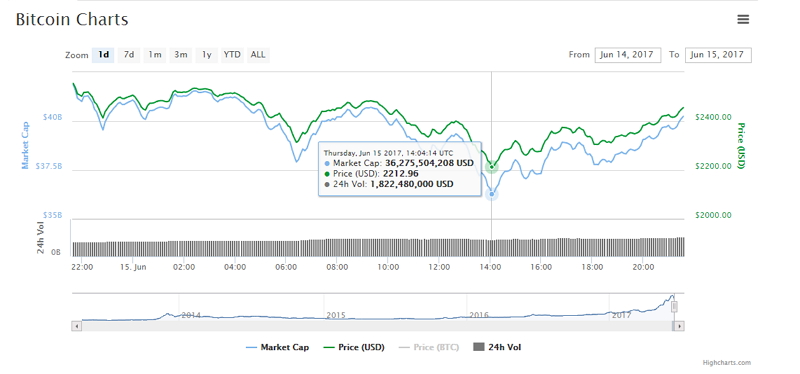The height and width of the screenshot is (374, 800).
Task: Click the tooltip volume 1,822,480,000 USD
Action: click(411, 184)
